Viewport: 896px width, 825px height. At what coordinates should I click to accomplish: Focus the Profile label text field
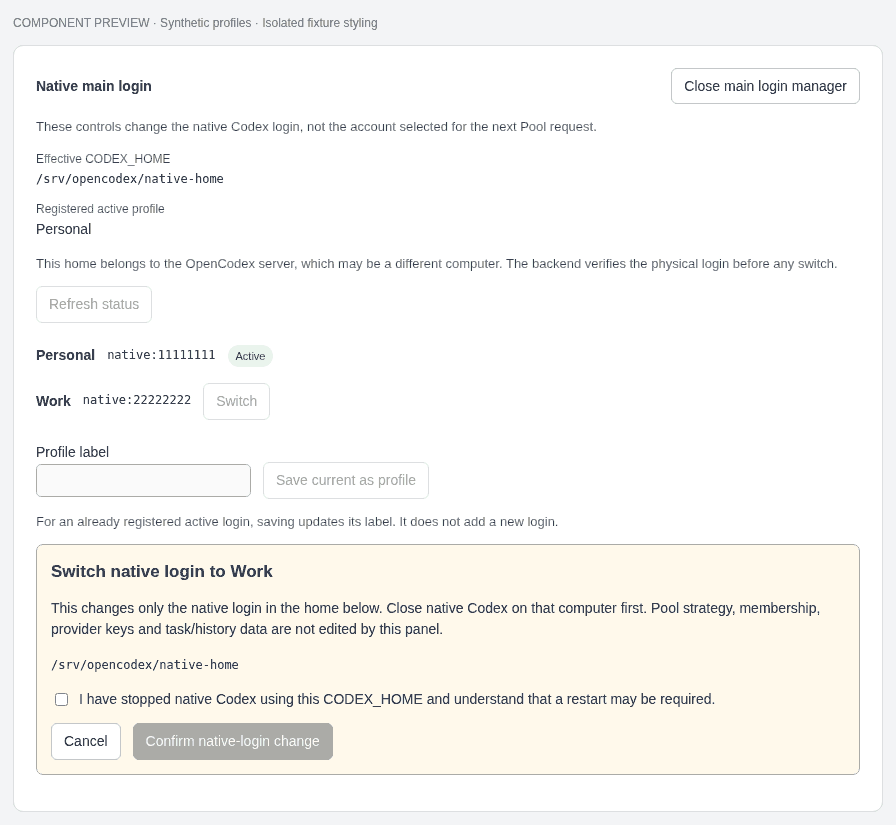click(x=143, y=480)
